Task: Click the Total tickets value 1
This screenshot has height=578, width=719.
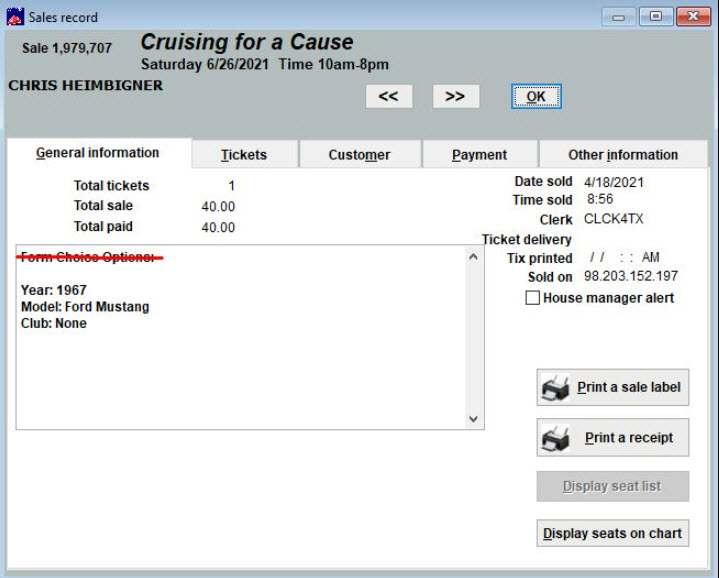Action: pyautogui.click(x=232, y=186)
